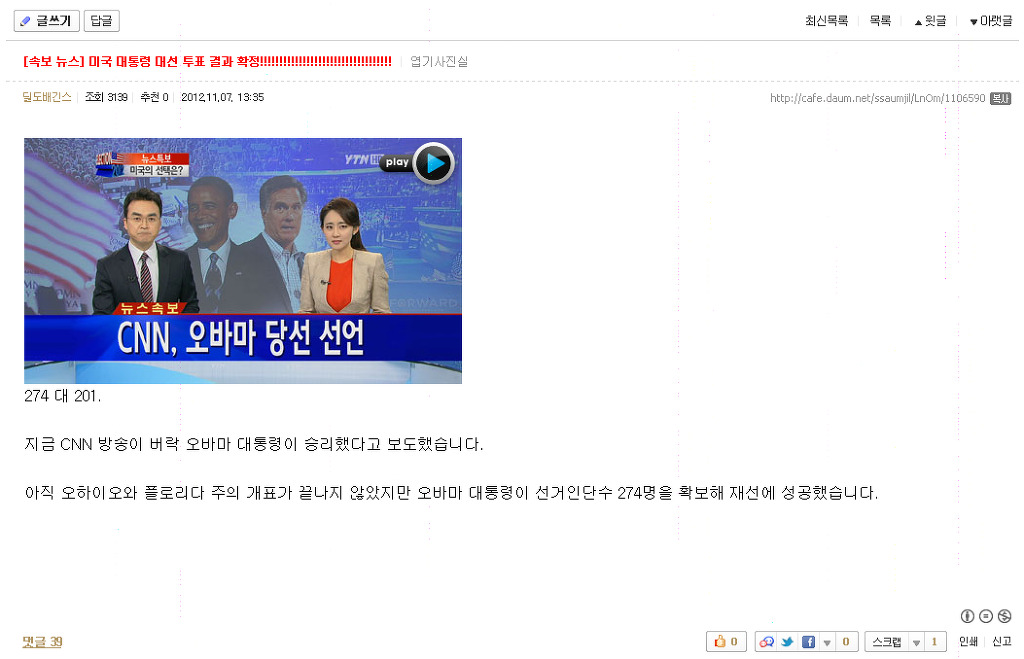Open the 엽기사진실 board link
The height and width of the screenshot is (659, 1024).
coord(439,61)
